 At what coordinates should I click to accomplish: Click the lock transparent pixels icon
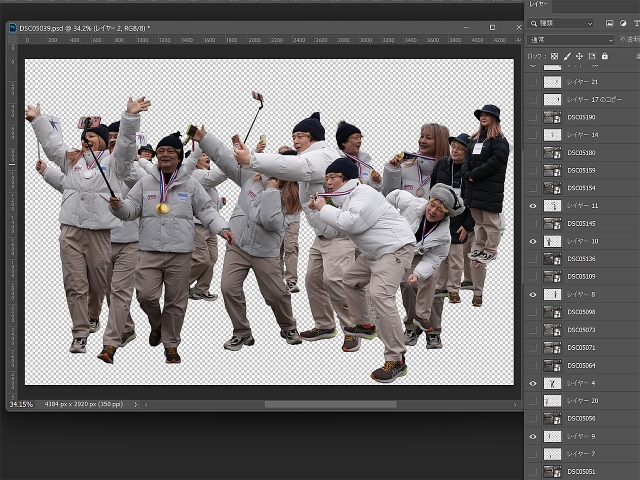pyautogui.click(x=554, y=56)
